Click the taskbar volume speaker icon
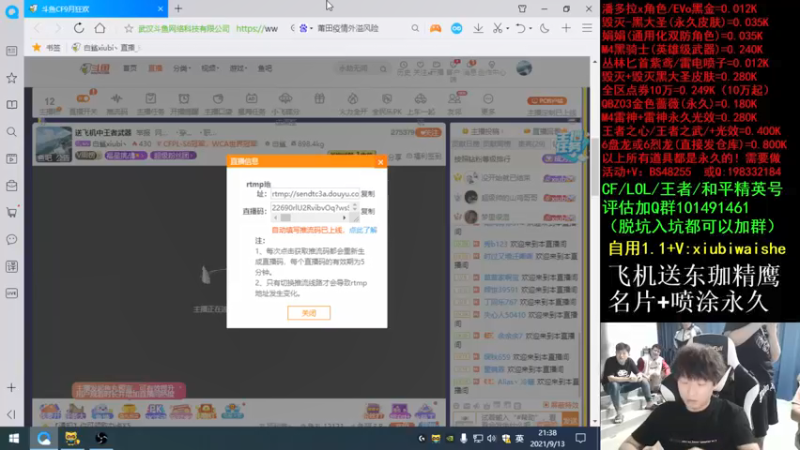Image resolution: width=800 pixels, height=450 pixels. pos(491,438)
